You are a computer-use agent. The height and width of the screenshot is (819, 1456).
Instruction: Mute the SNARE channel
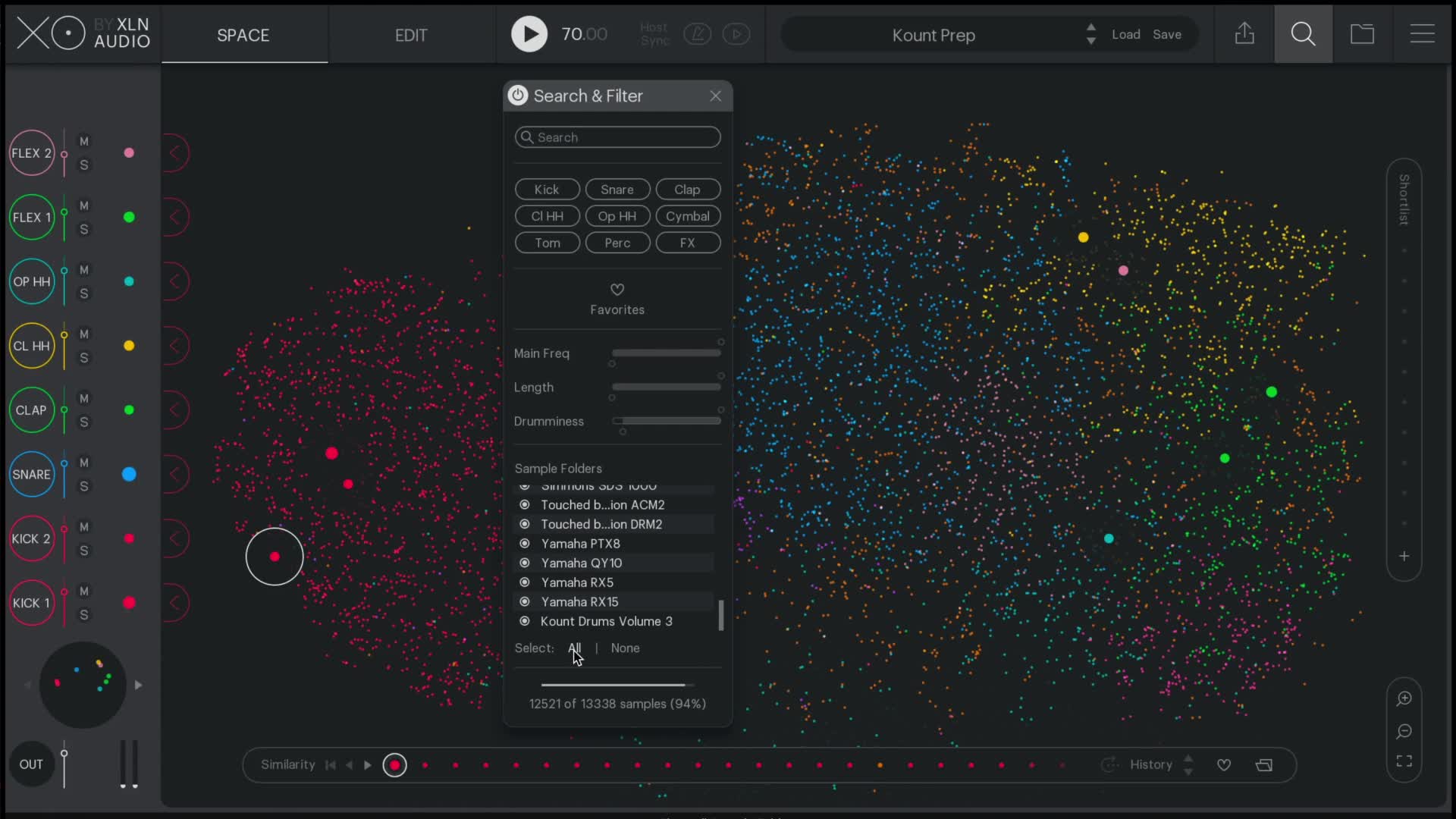pos(84,463)
